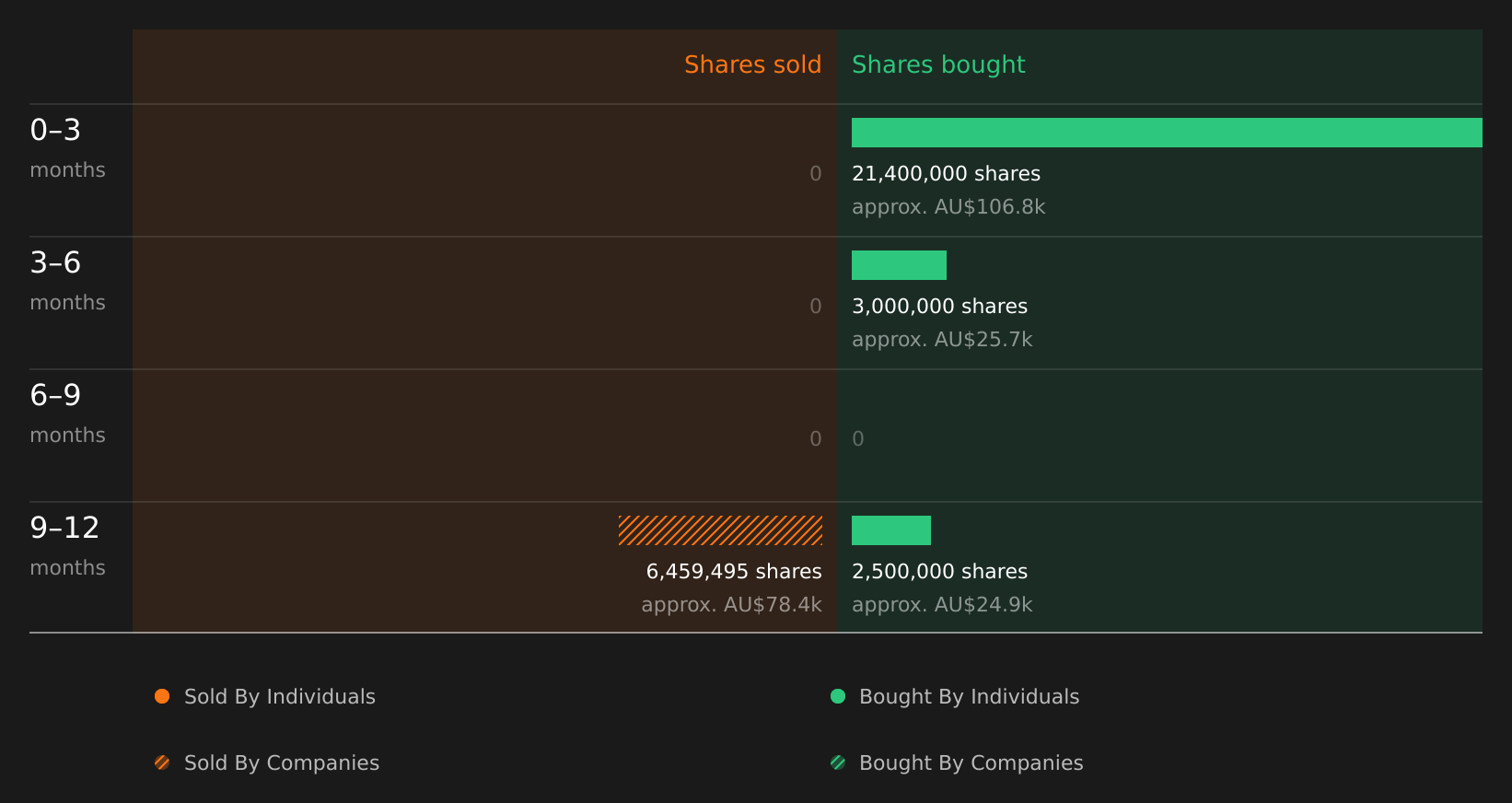Click the 2,500,000 shares value
The width and height of the screenshot is (1512, 803).
939,572
